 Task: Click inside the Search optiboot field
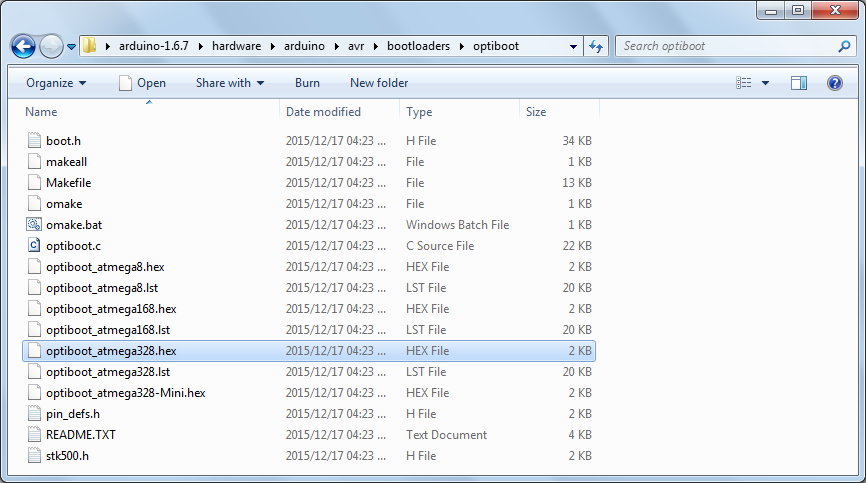725,46
